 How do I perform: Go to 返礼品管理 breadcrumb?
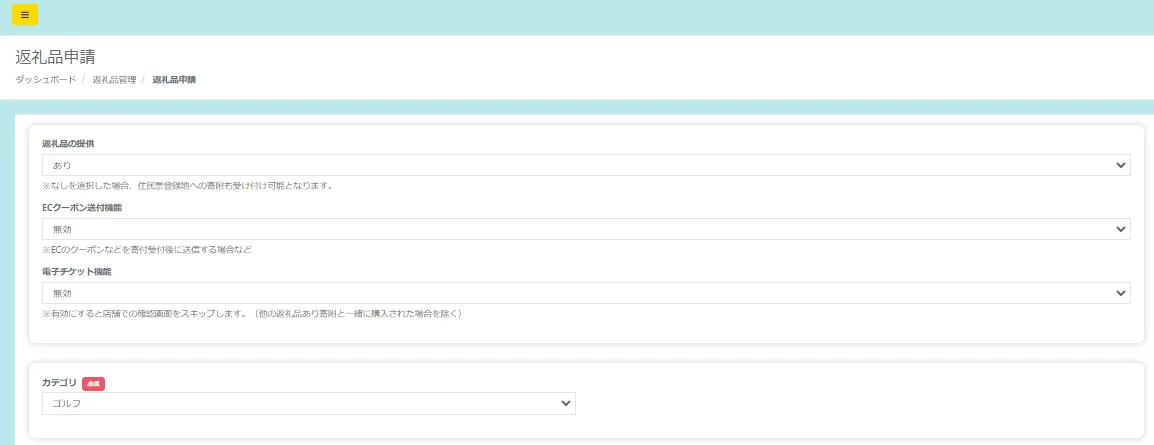(114, 79)
